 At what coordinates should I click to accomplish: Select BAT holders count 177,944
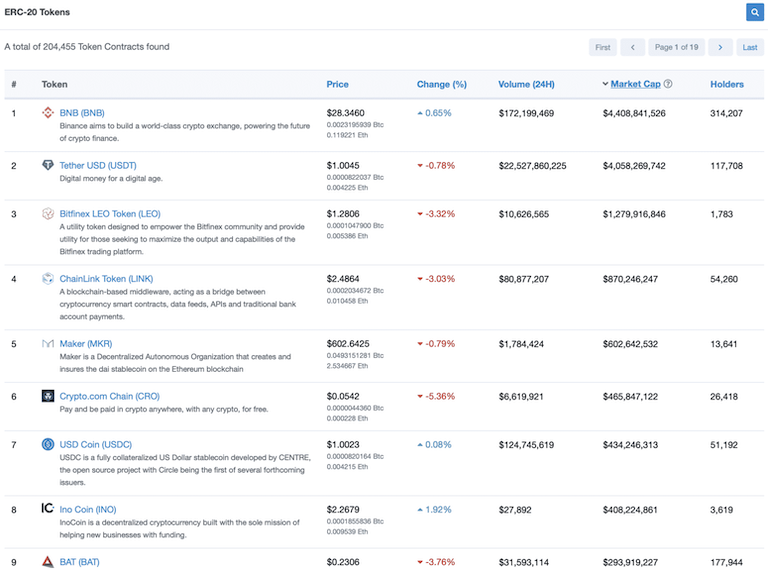coord(726,562)
